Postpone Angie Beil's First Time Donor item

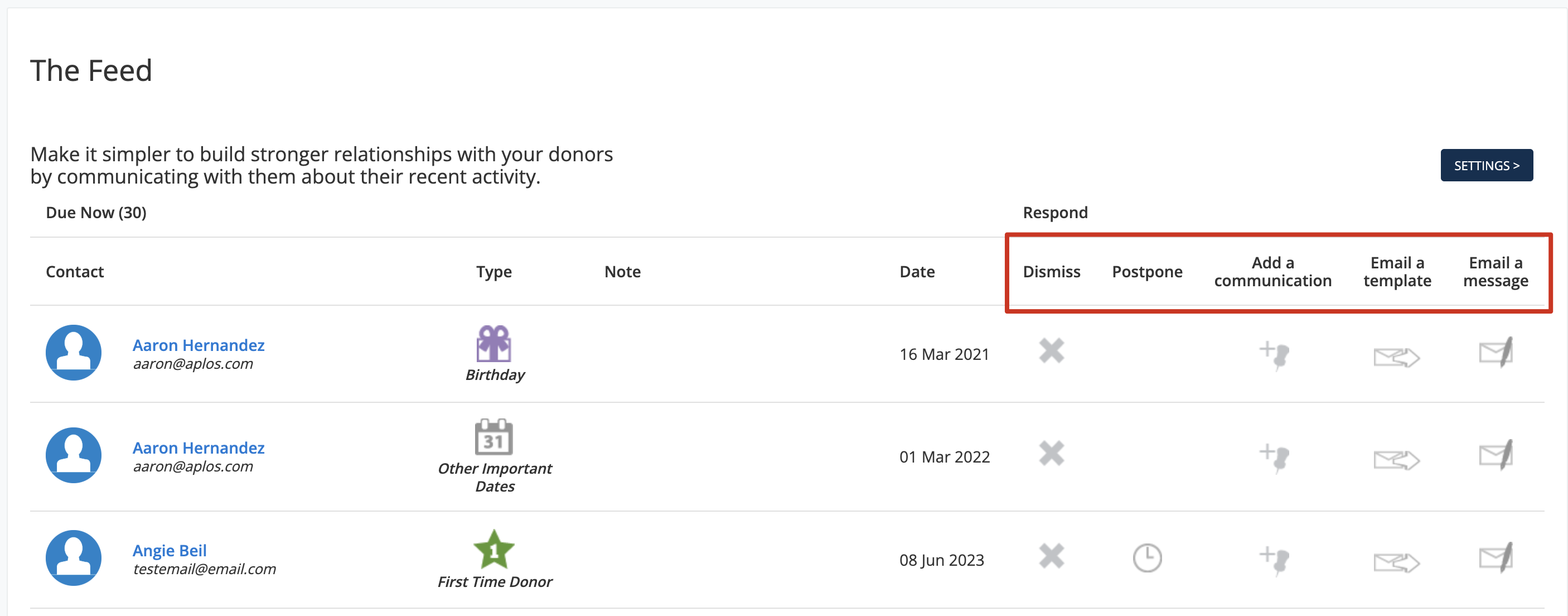coord(1147,557)
